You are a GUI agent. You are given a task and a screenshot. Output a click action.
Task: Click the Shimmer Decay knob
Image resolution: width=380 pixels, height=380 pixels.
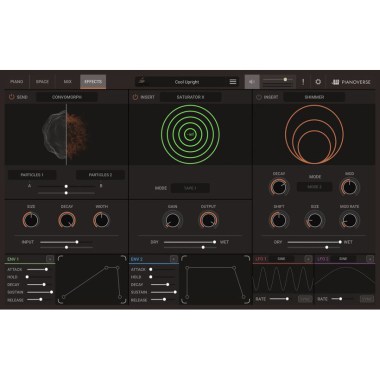[279, 187]
